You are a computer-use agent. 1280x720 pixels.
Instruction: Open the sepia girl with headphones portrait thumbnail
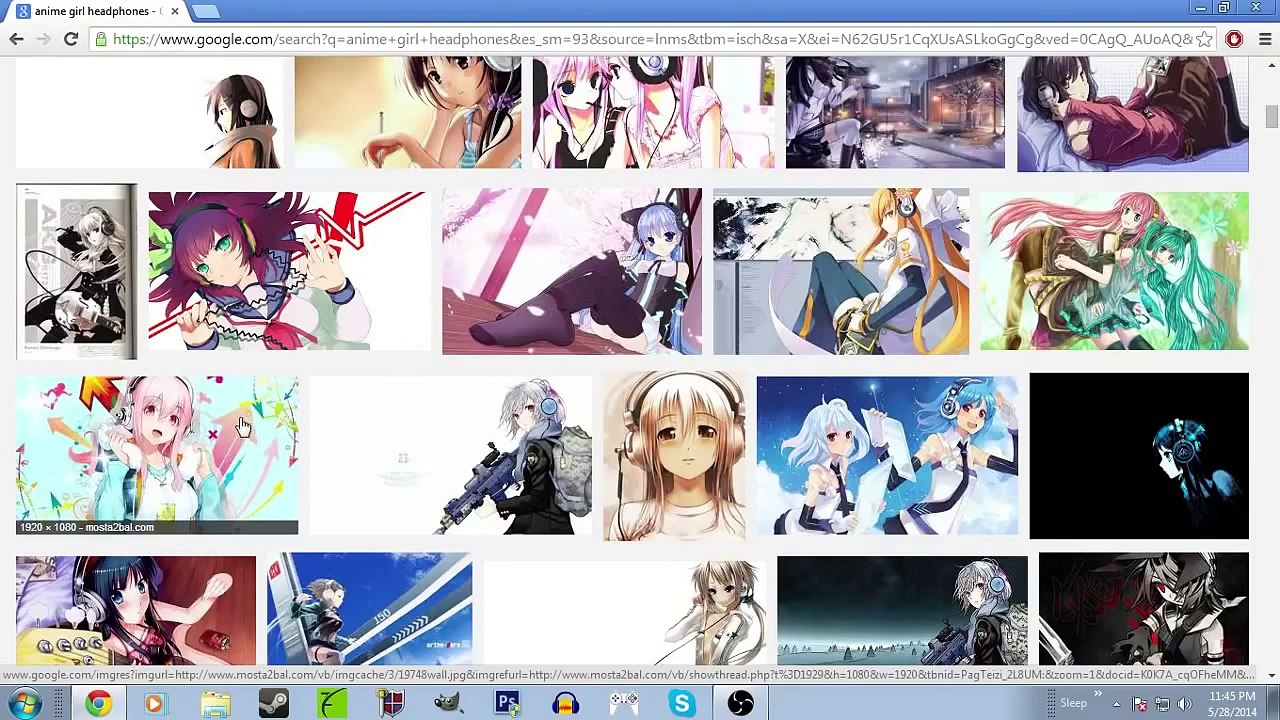coord(674,456)
